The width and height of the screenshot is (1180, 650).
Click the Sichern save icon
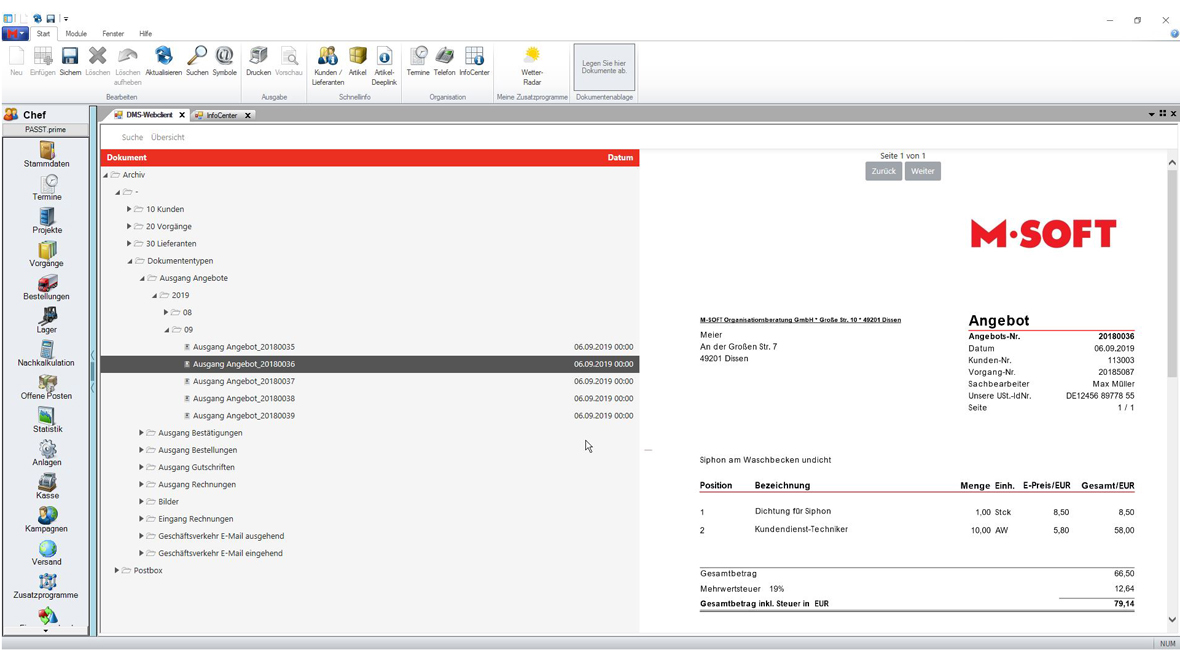tap(70, 60)
